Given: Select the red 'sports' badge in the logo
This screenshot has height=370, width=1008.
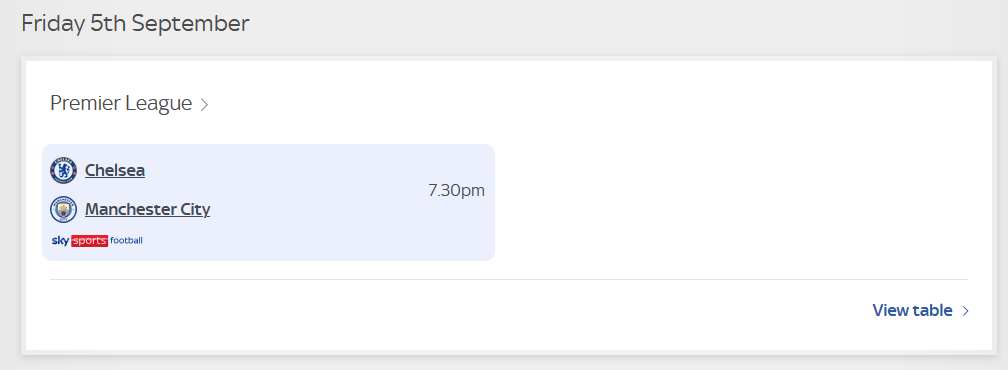Looking at the screenshot, I should point(89,241).
